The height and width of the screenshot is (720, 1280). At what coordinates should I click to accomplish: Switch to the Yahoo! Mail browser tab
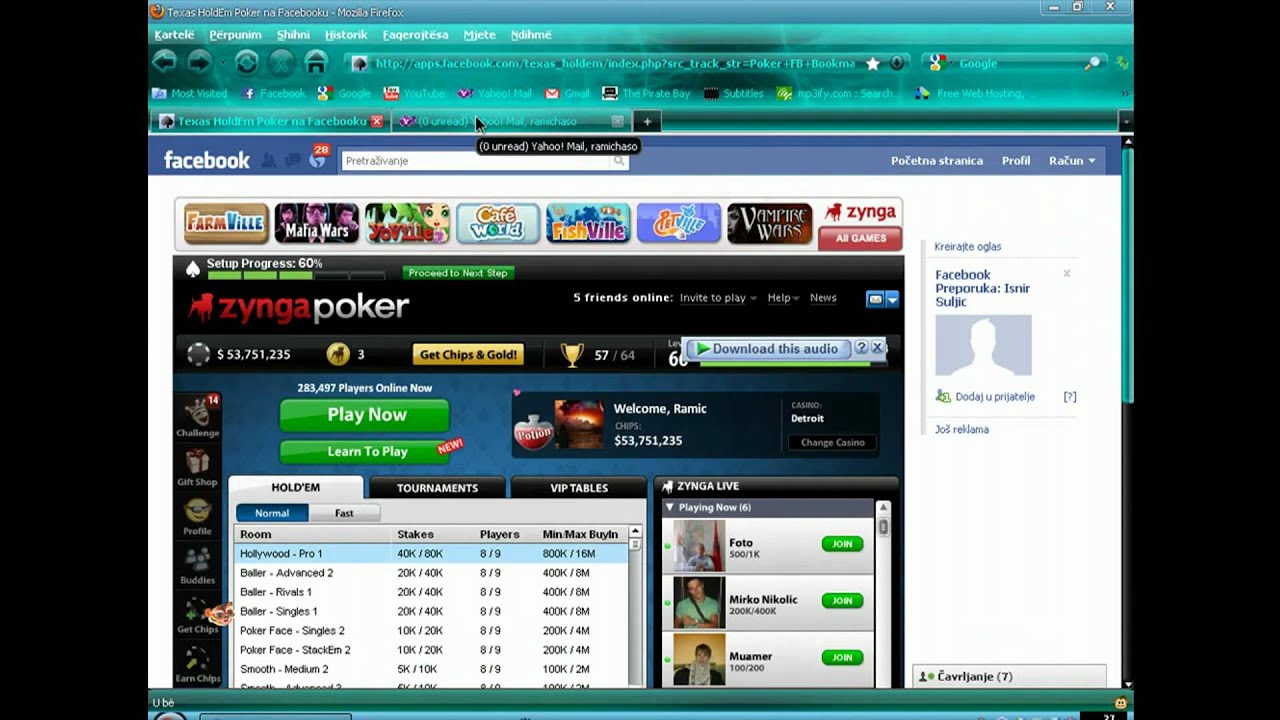(x=510, y=121)
